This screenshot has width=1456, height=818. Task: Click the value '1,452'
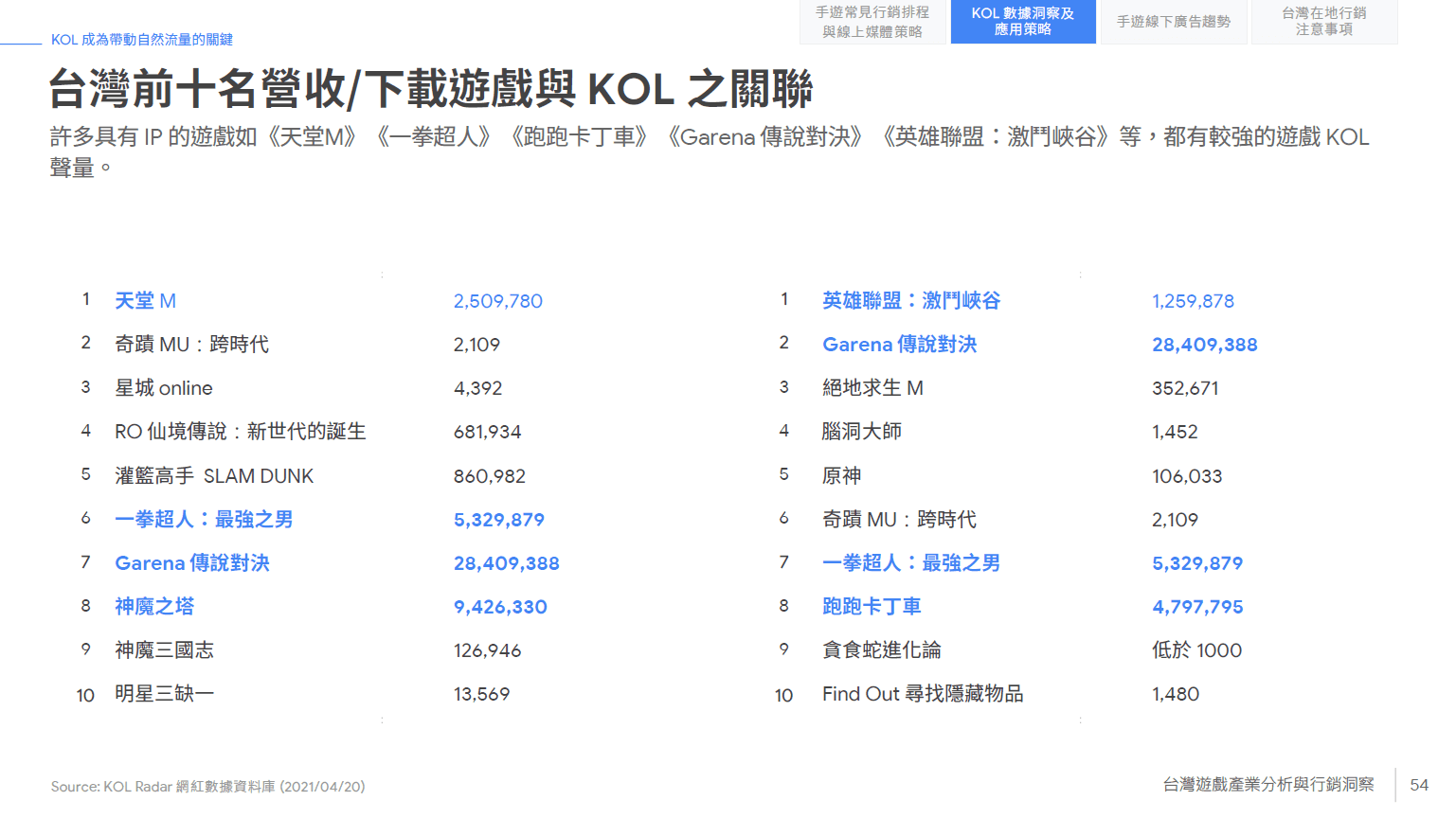[1175, 432]
